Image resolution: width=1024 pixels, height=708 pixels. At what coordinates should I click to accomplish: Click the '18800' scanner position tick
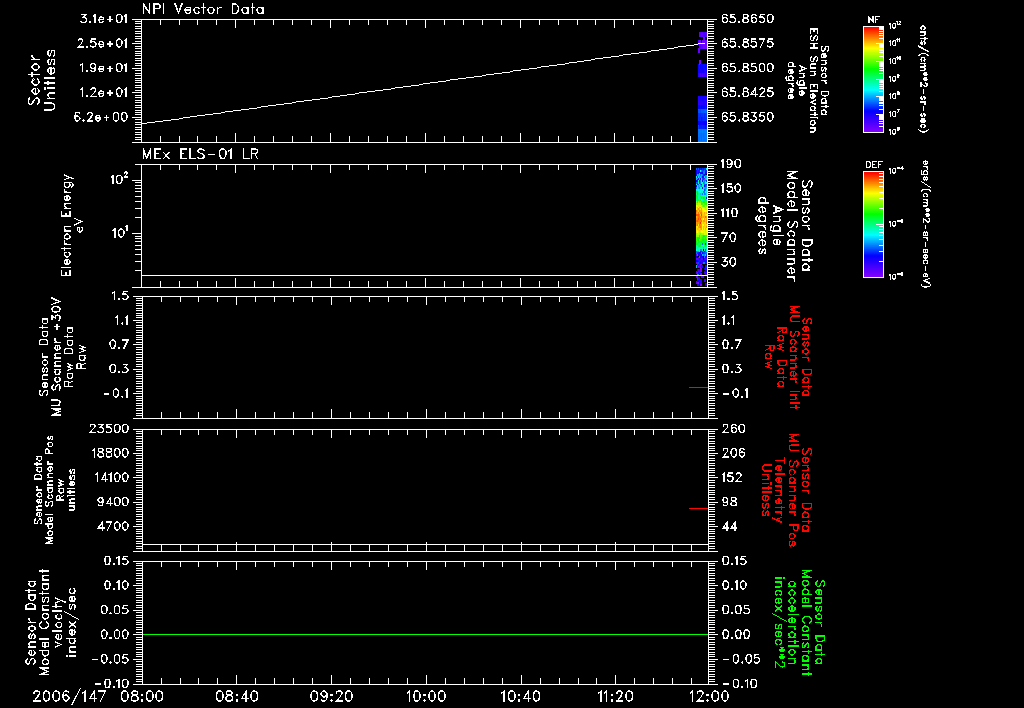coord(108,453)
